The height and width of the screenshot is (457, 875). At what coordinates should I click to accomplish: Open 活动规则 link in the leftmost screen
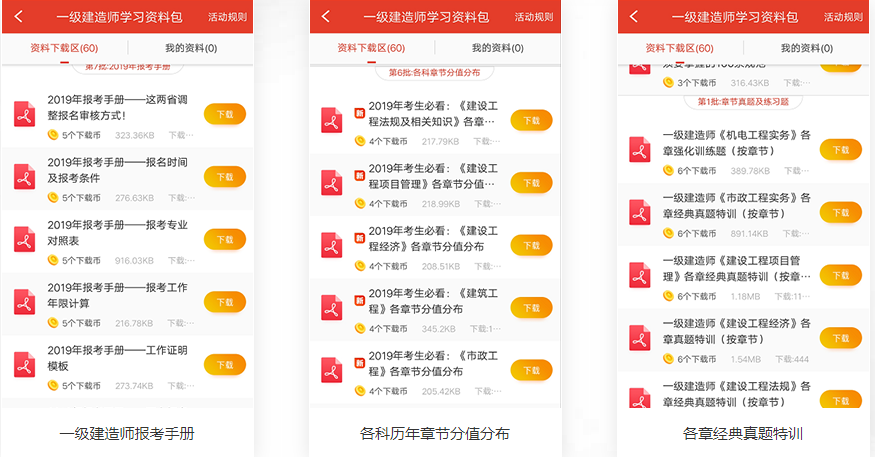point(226,17)
